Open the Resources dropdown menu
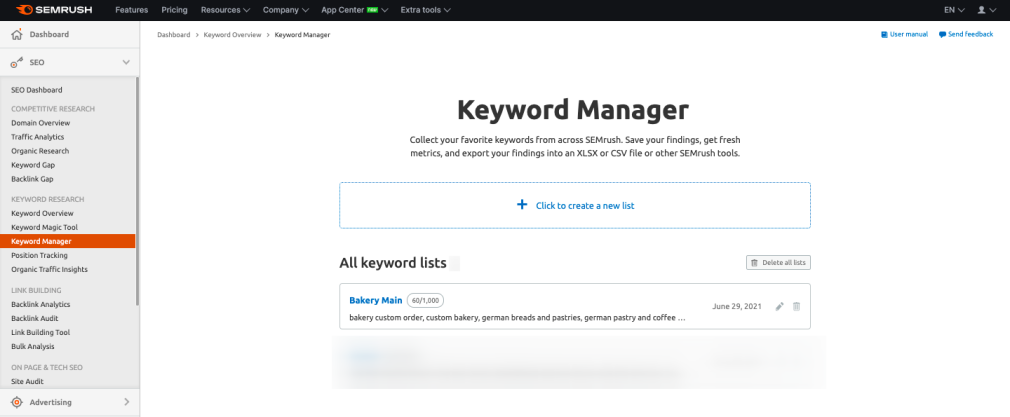The height and width of the screenshot is (417, 1010). pyautogui.click(x=225, y=9)
